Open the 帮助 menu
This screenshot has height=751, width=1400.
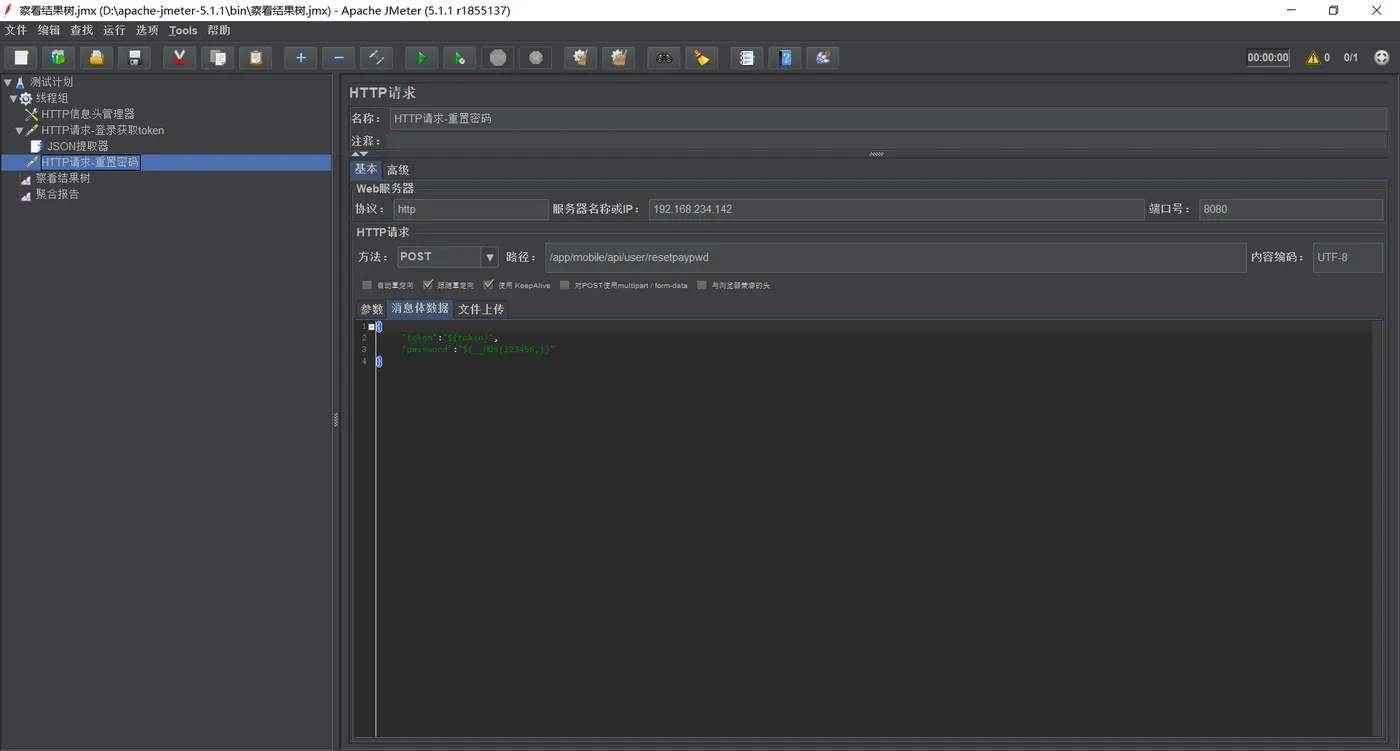point(219,30)
